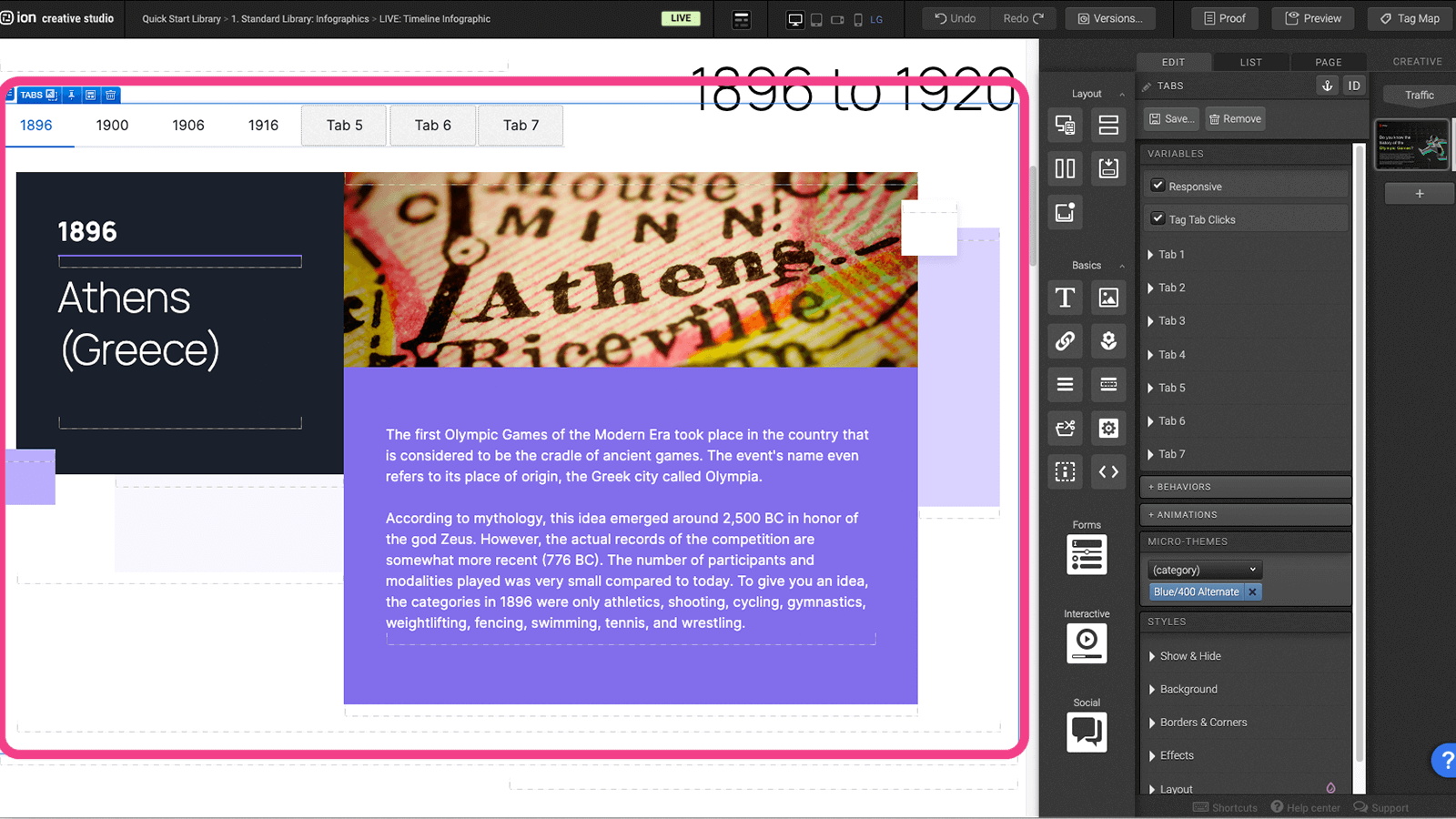
Task: Switch to the 1906 tab
Action: click(x=188, y=126)
